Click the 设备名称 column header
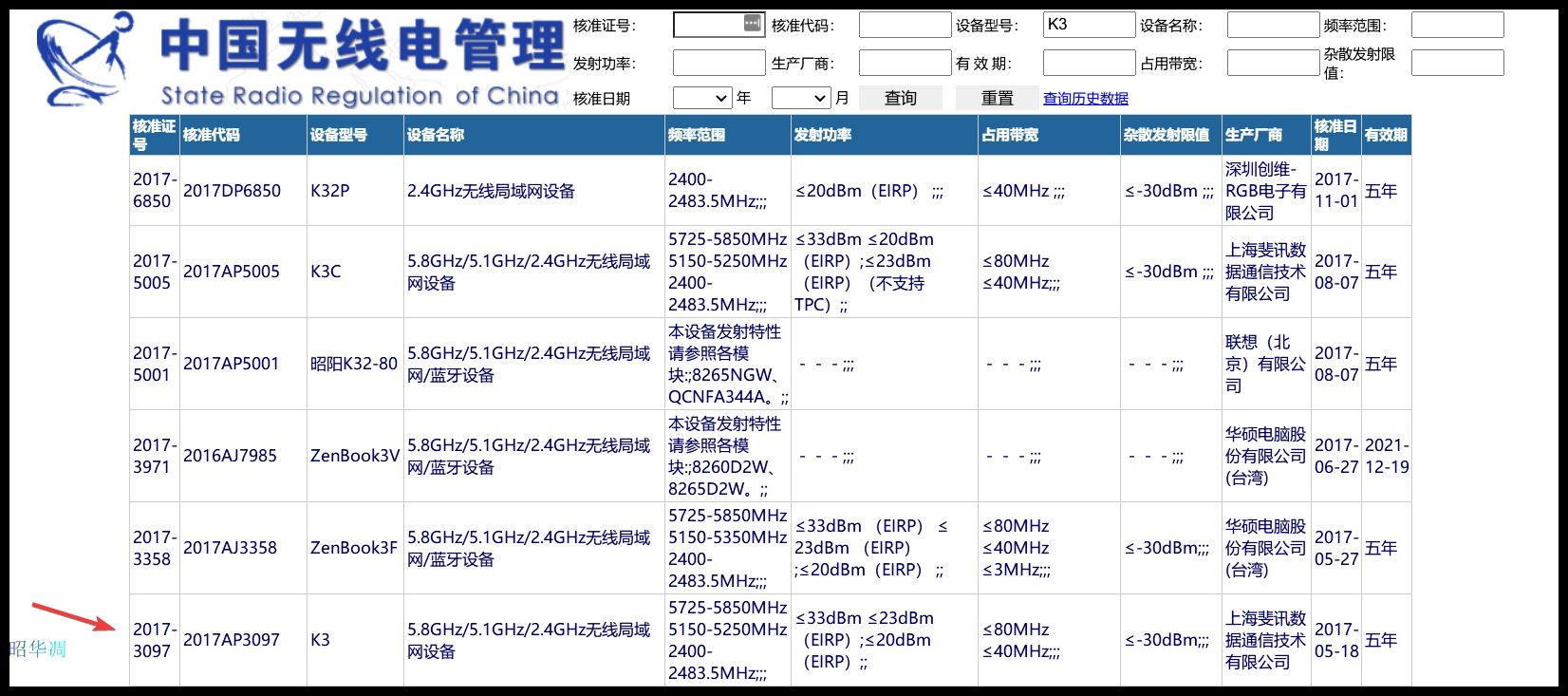Screen dimensions: 1568x696 click(533, 135)
